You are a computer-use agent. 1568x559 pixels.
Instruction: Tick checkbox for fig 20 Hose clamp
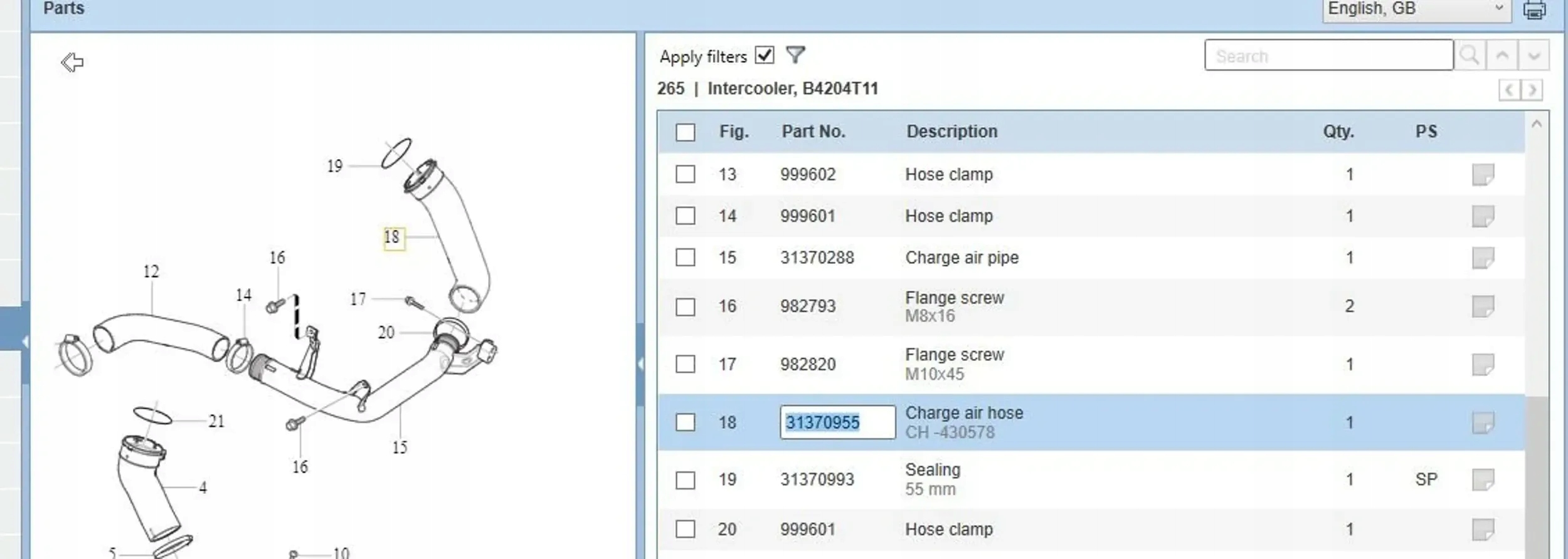[x=685, y=530]
